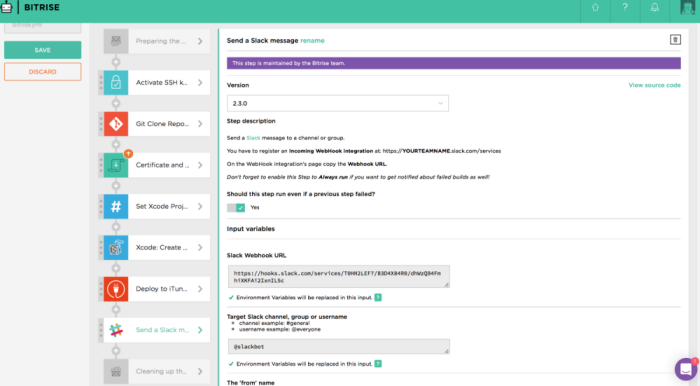Viewport: 700px width, 386px height.
Task: Expand the Certificate and profile step chevron
Action: pyautogui.click(x=200, y=165)
